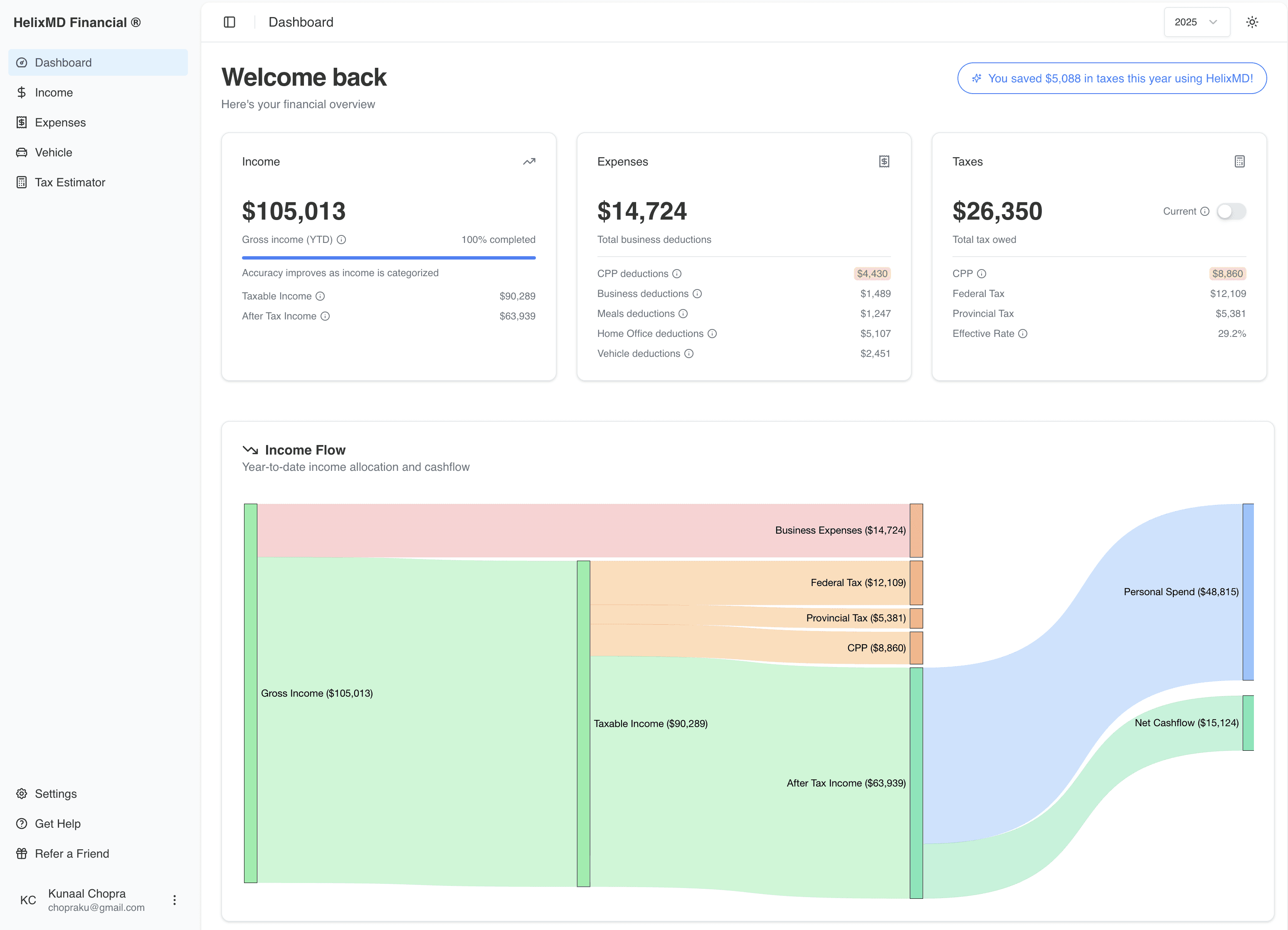Select the Vehicle sidebar item

tap(53, 152)
